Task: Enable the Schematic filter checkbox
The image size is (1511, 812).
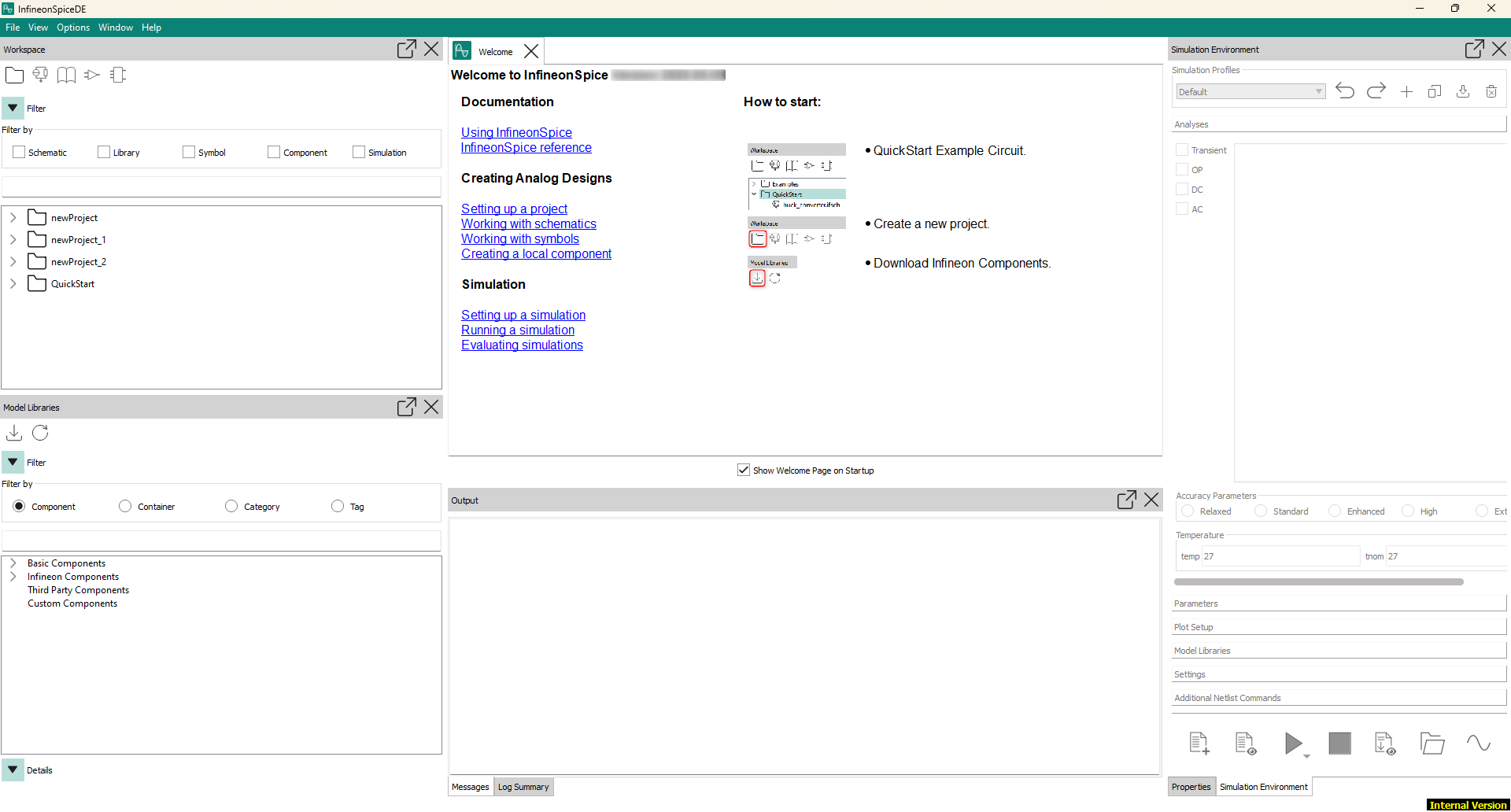Action: click(x=20, y=153)
